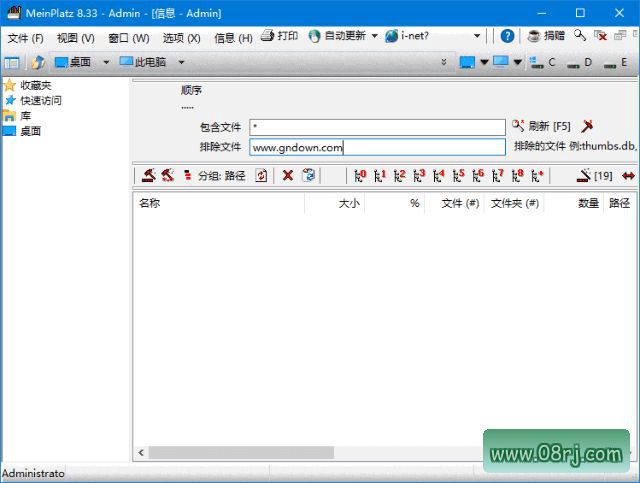Click the 桌面 address breadcrumb
The width and height of the screenshot is (640, 483).
click(73, 62)
